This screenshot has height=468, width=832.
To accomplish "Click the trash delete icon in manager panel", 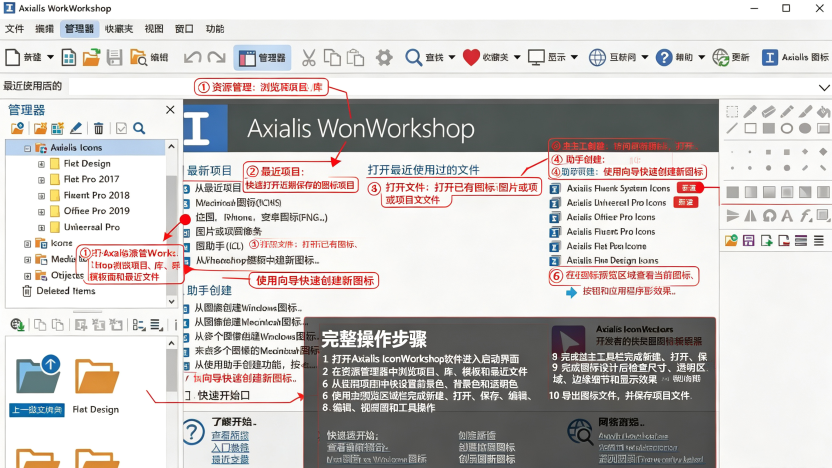I will [x=98, y=128].
